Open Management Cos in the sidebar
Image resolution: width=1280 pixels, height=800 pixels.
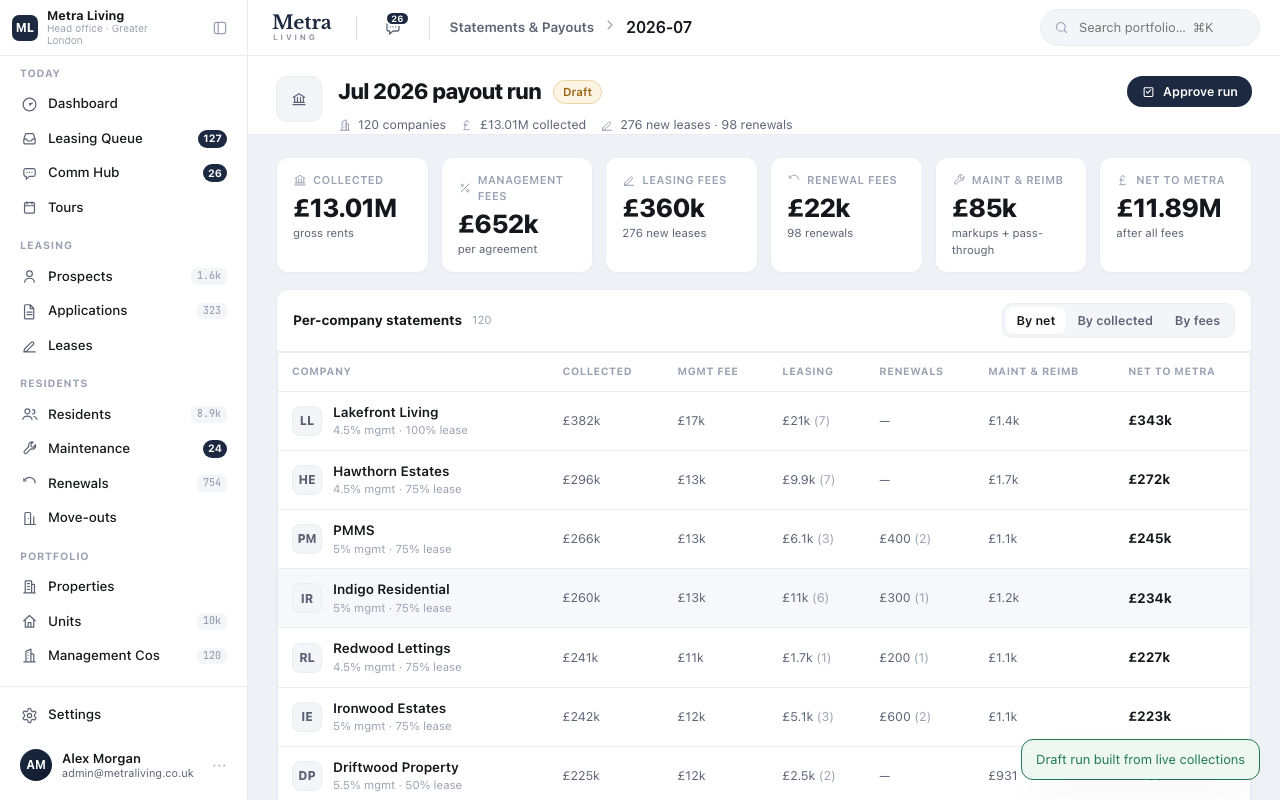point(124,656)
